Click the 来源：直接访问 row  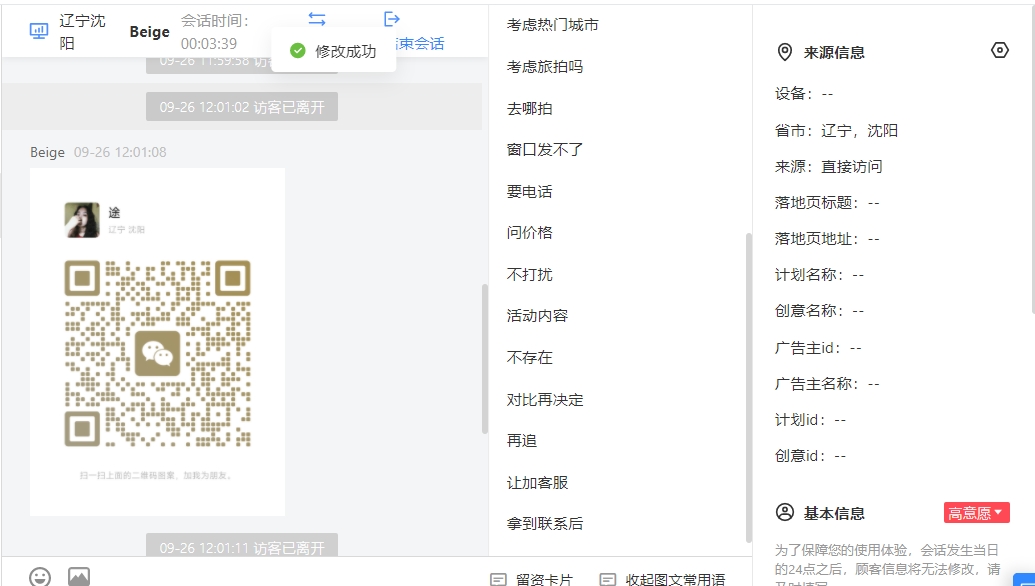pos(828,166)
